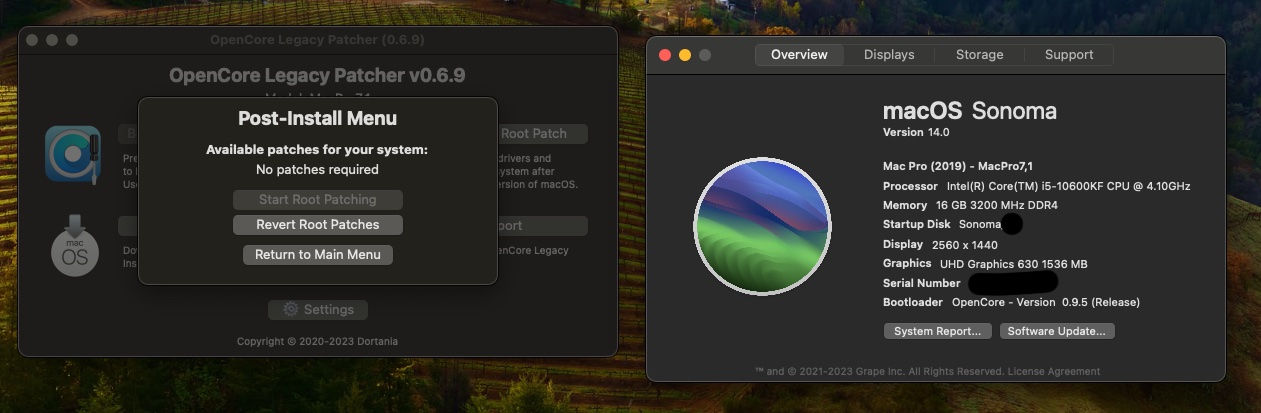Click the OpenCore Legacy Patcher v0.6.9 heading
The width and height of the screenshot is (1261, 413).
317,76
